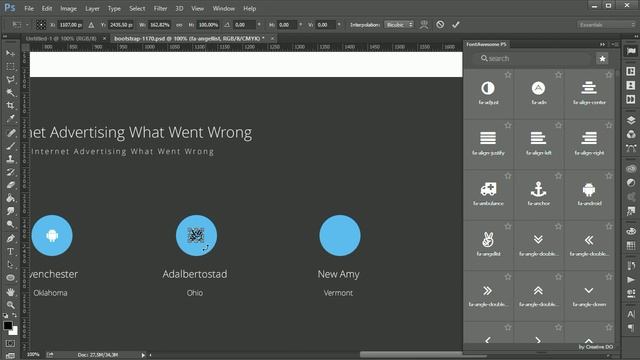Favorite the fa-align-center icon star

click(609, 75)
